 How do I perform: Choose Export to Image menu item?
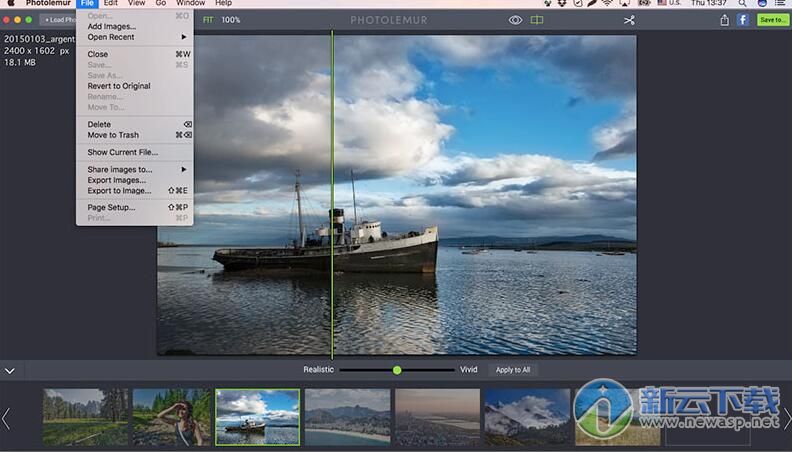[134, 190]
